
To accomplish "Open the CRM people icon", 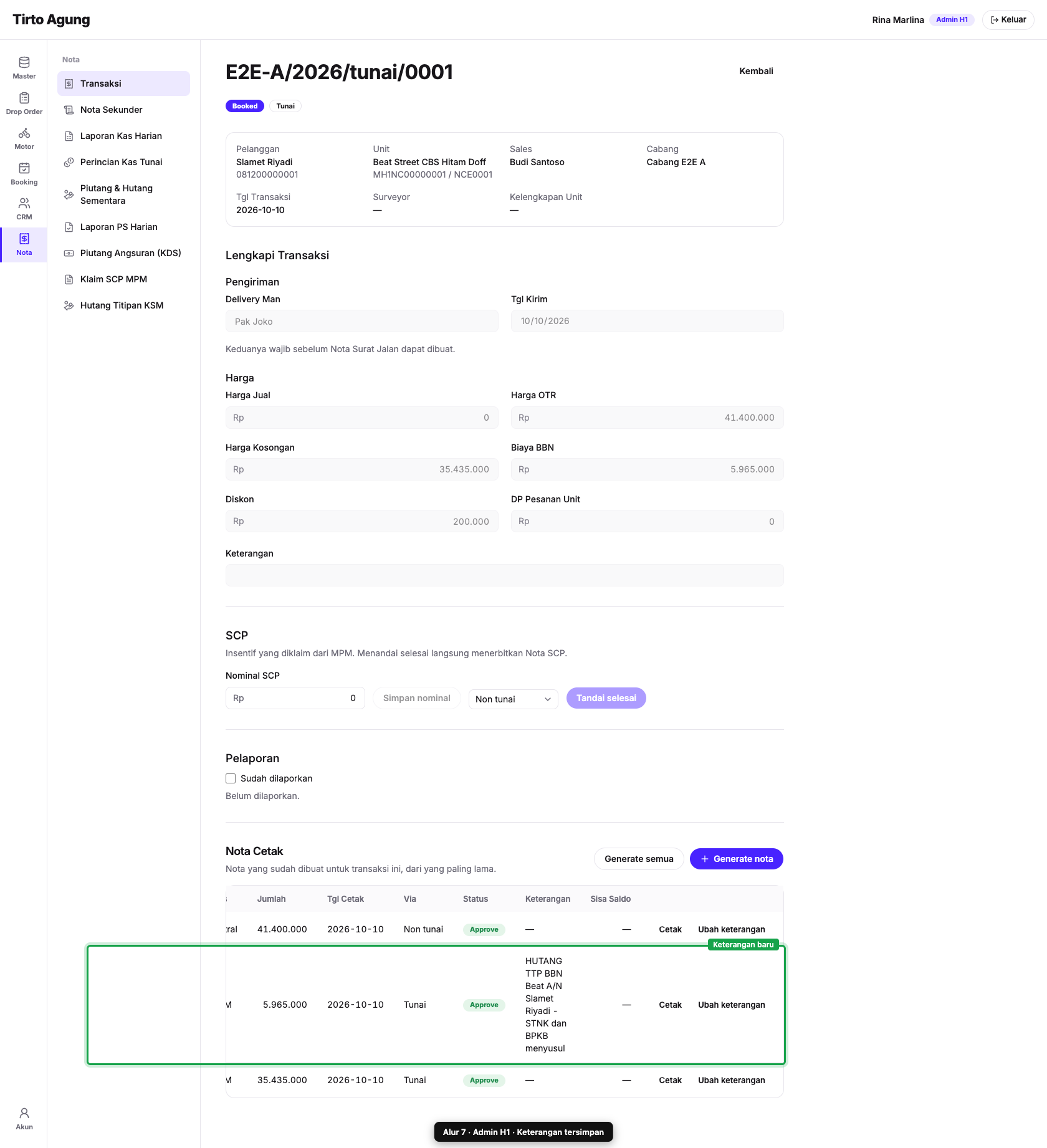I will 24,203.
